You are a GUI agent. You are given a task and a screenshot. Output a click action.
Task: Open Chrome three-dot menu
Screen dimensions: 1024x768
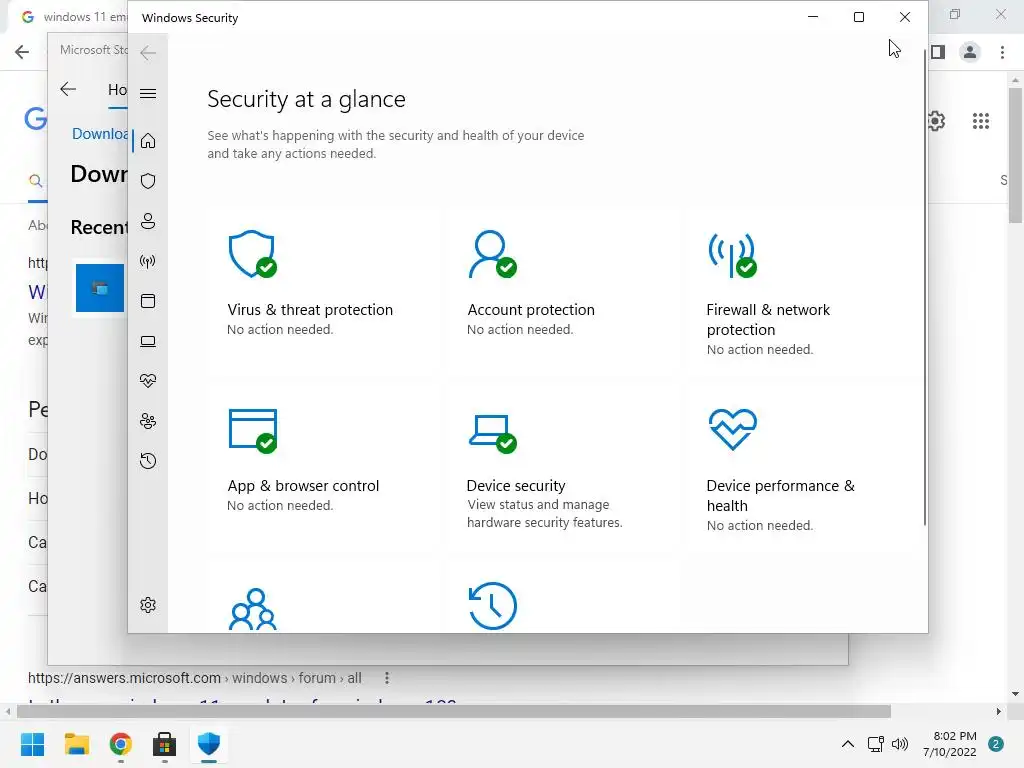coord(1002,52)
